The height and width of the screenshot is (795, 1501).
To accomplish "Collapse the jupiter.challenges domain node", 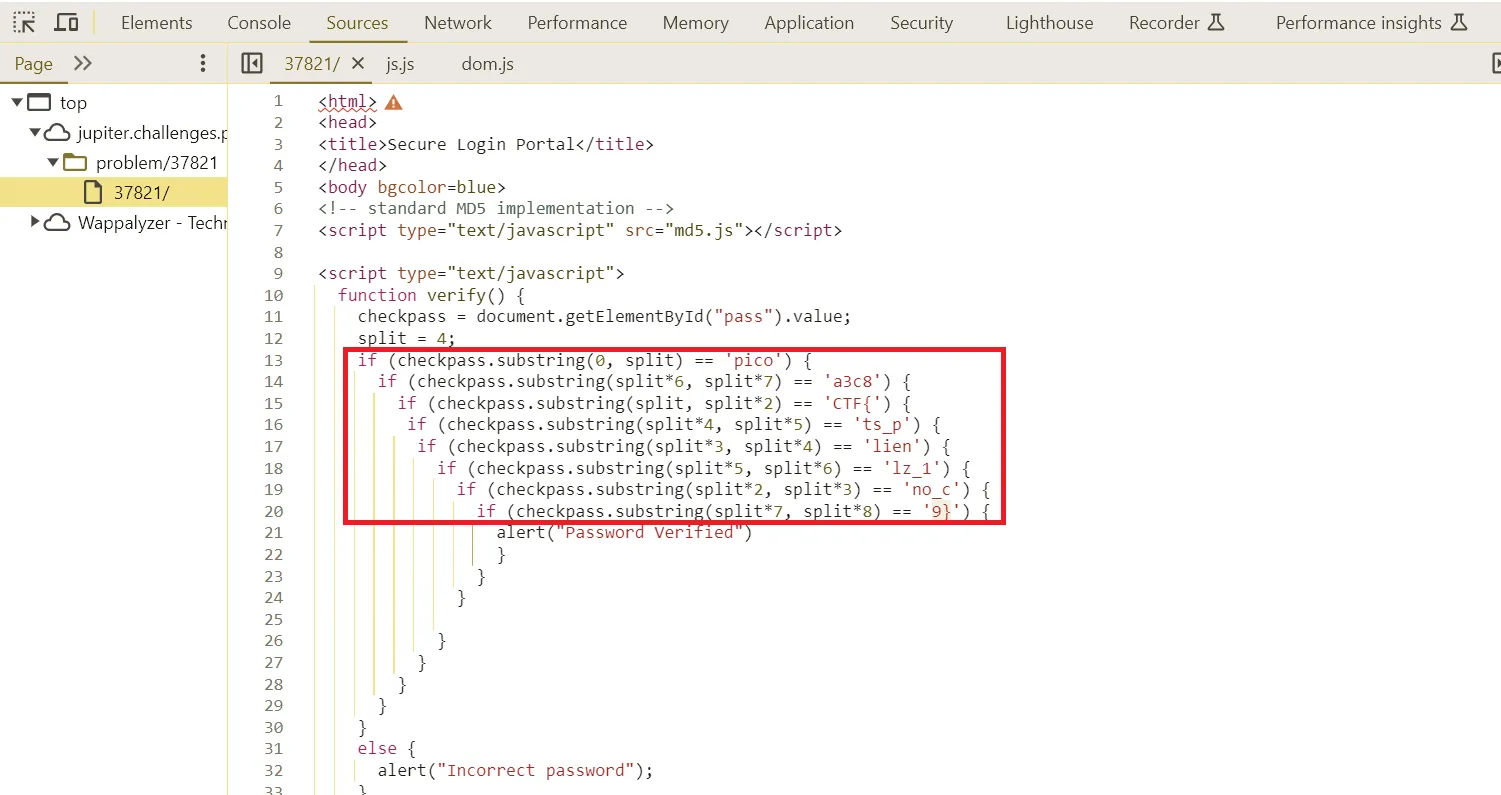I will [35, 132].
